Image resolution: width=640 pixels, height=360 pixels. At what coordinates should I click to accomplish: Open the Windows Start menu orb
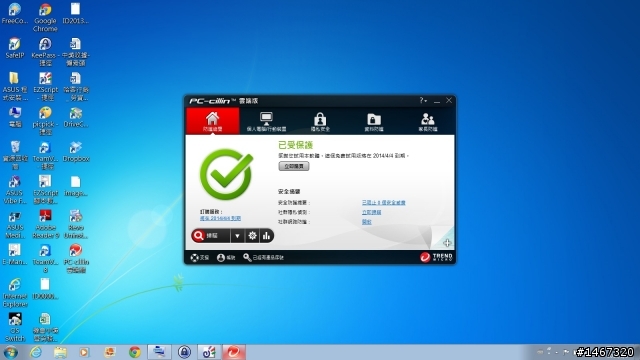click(11, 352)
